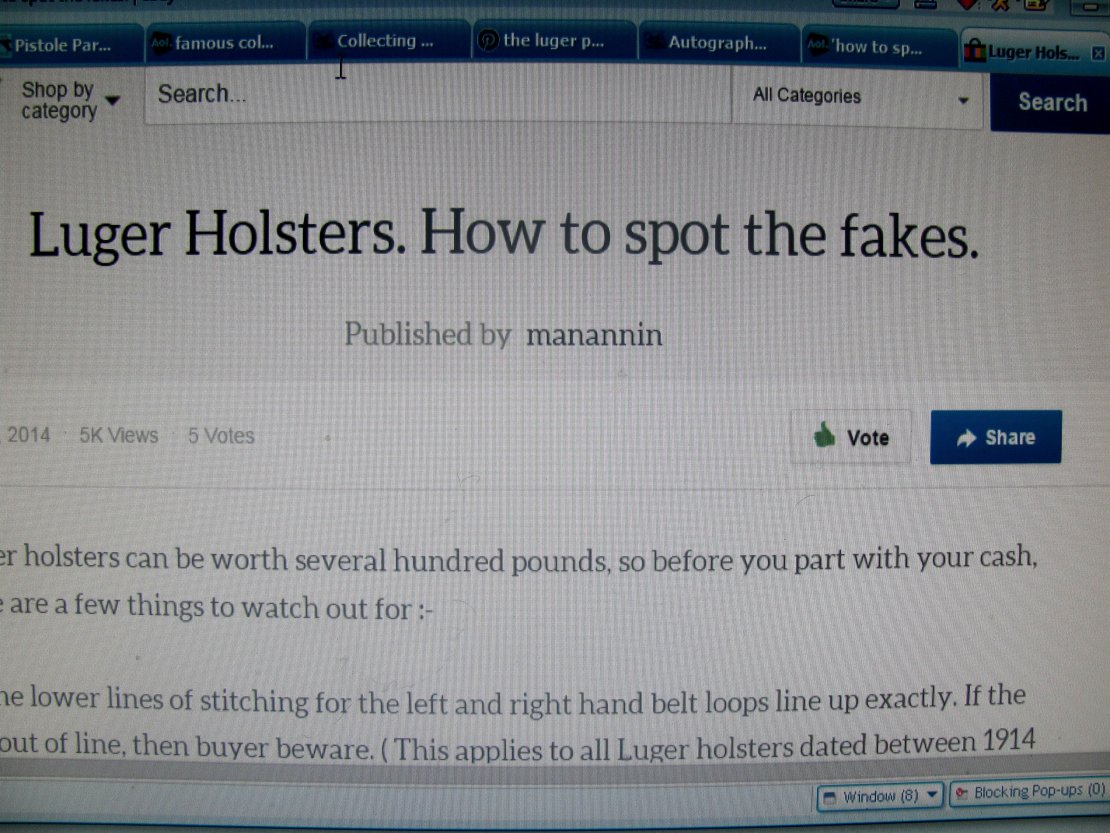Click the AOL icon on 'how to sp... tab

tap(818, 44)
